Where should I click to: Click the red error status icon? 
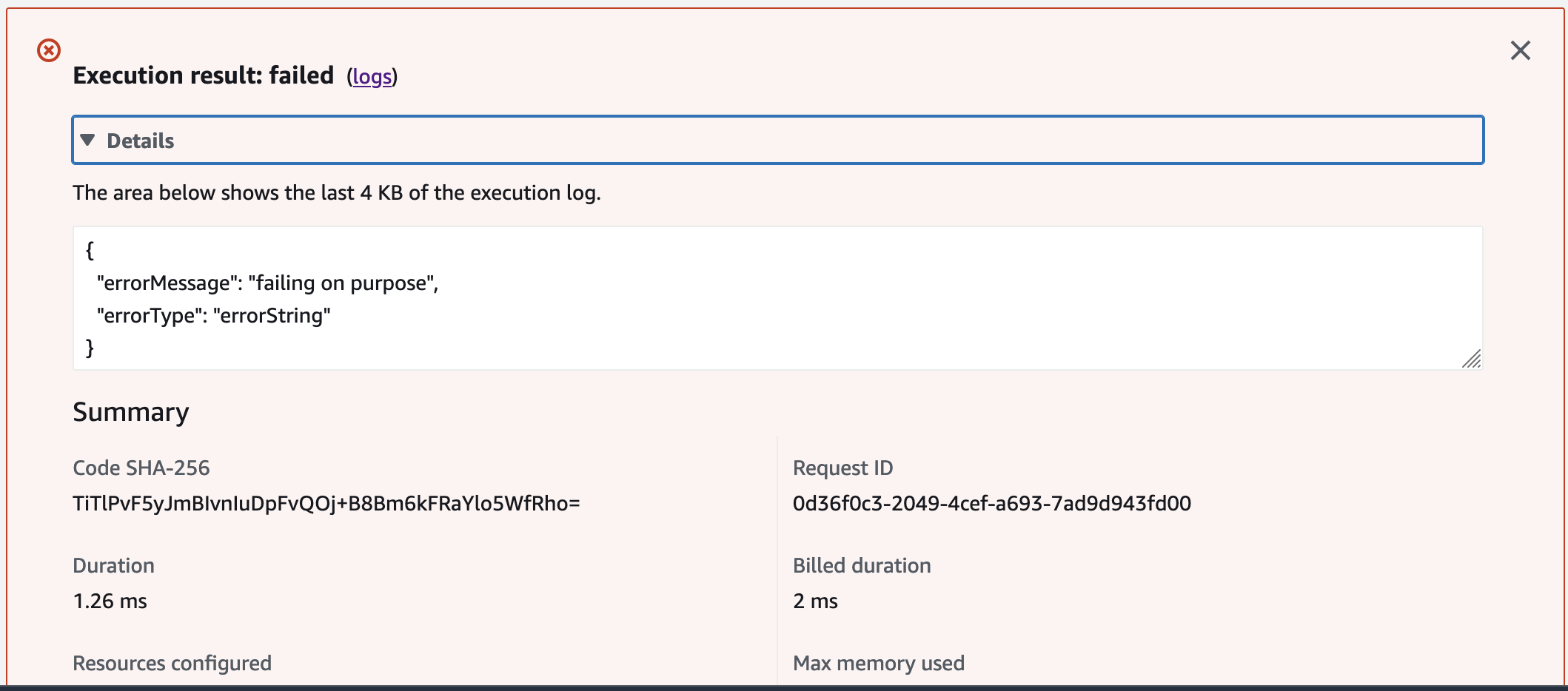(x=49, y=50)
